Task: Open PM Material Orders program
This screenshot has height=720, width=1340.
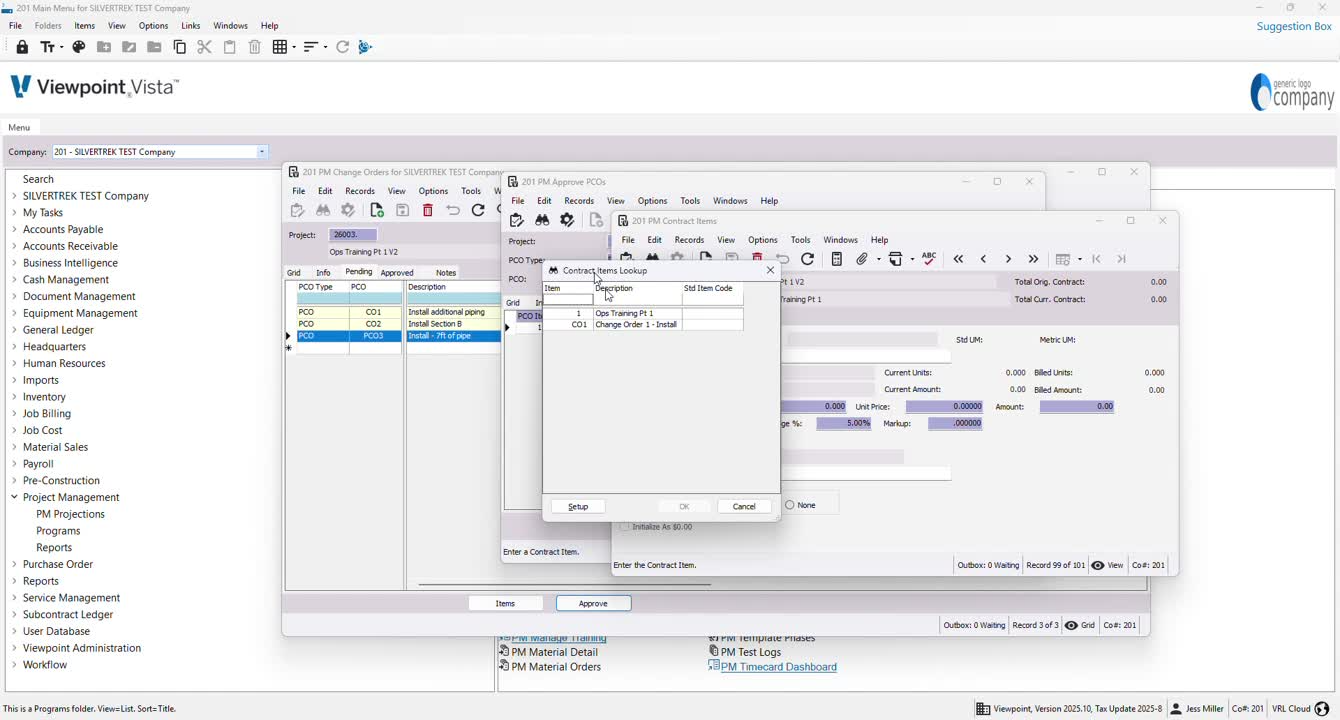Action: click(x=556, y=667)
